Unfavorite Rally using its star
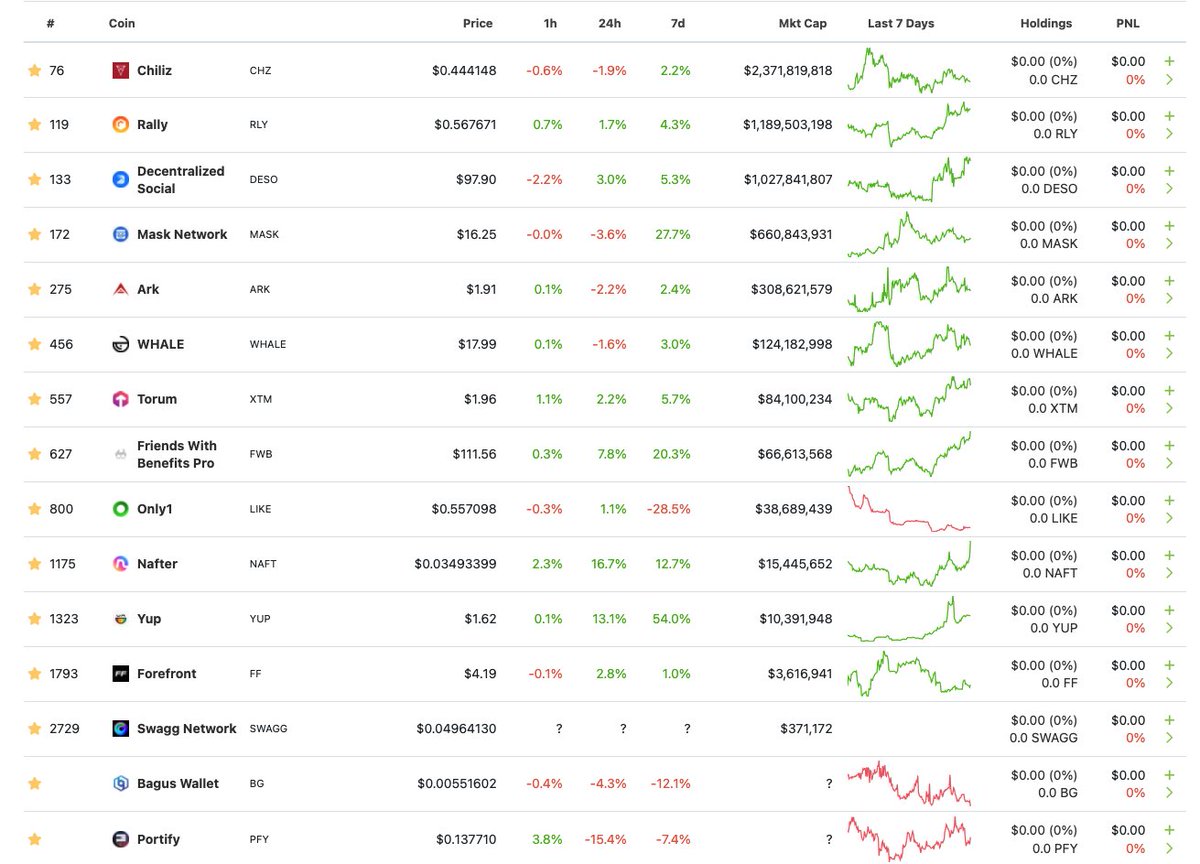 [35, 125]
